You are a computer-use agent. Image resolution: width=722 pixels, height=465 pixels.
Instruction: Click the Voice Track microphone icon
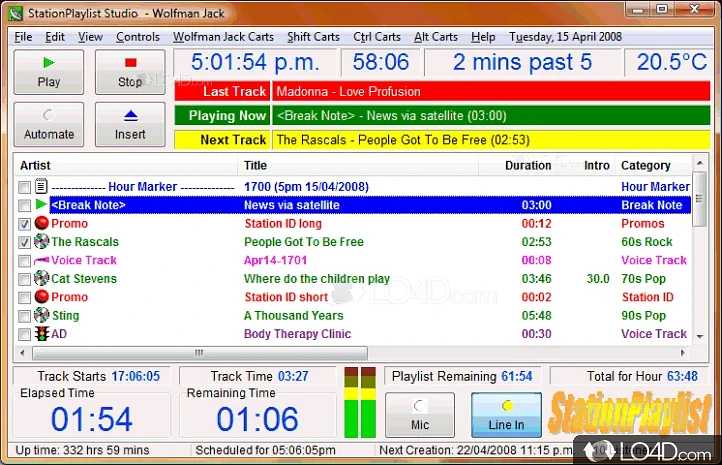tap(41, 261)
